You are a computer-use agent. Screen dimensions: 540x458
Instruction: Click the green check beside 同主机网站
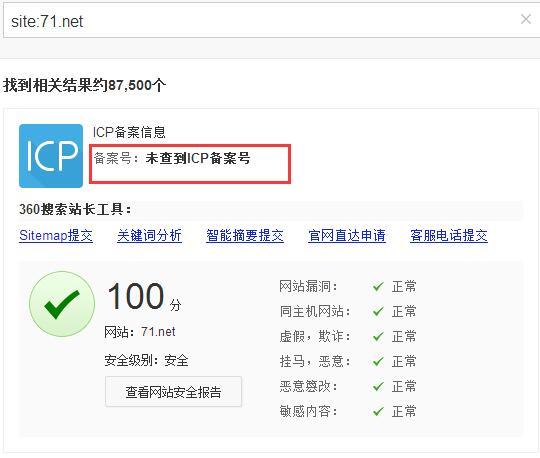point(378,311)
